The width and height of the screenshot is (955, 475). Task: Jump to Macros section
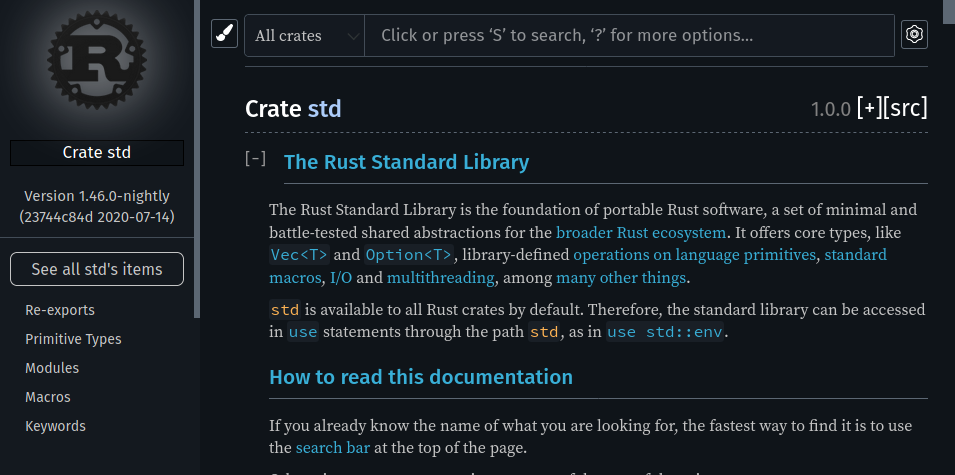click(48, 397)
